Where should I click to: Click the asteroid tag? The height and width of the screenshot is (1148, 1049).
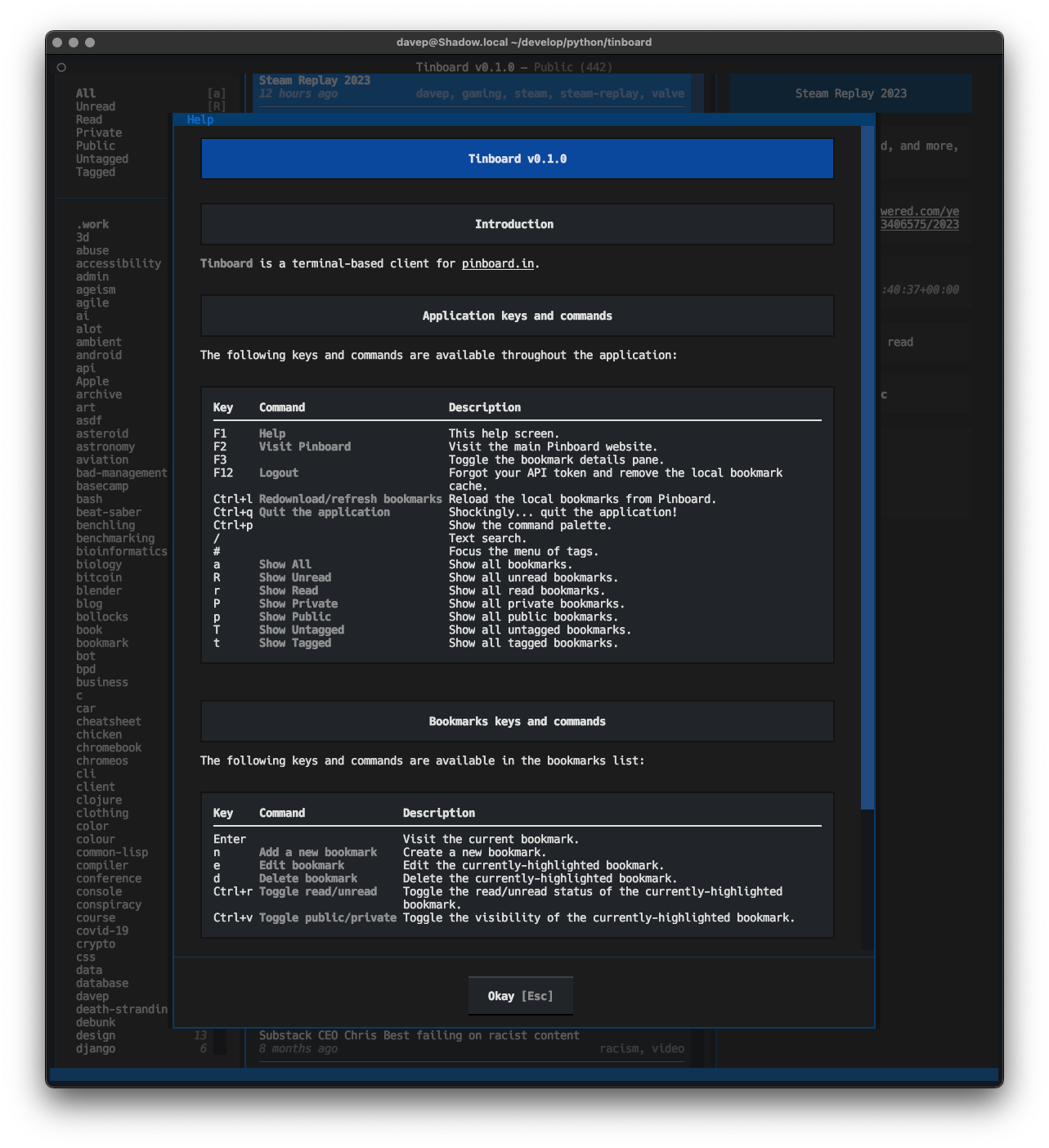[102, 433]
